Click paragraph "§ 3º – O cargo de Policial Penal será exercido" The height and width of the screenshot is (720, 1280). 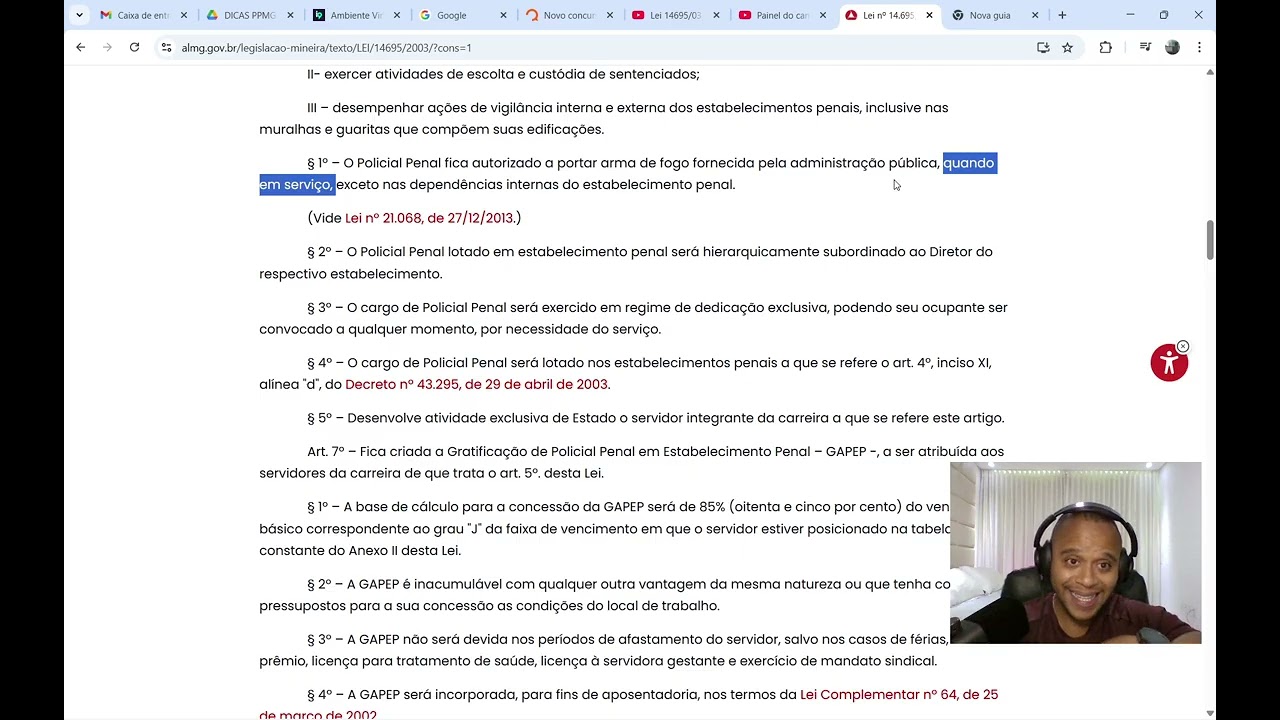click(x=633, y=318)
